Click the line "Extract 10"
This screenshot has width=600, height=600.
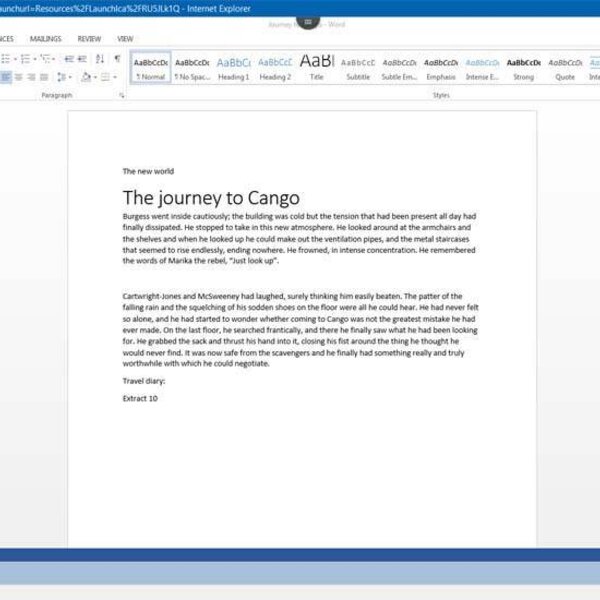(140, 398)
